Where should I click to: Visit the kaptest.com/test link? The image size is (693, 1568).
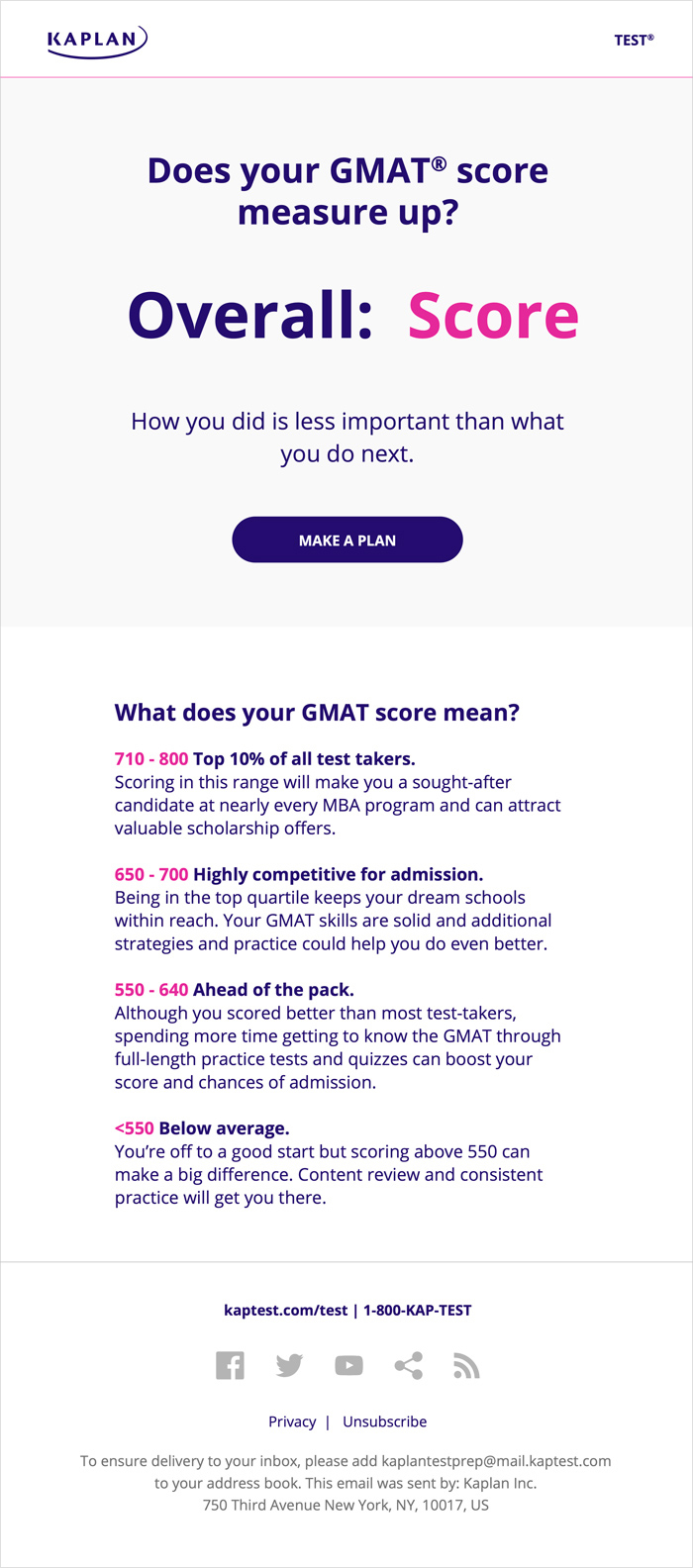pyautogui.click(x=285, y=1311)
